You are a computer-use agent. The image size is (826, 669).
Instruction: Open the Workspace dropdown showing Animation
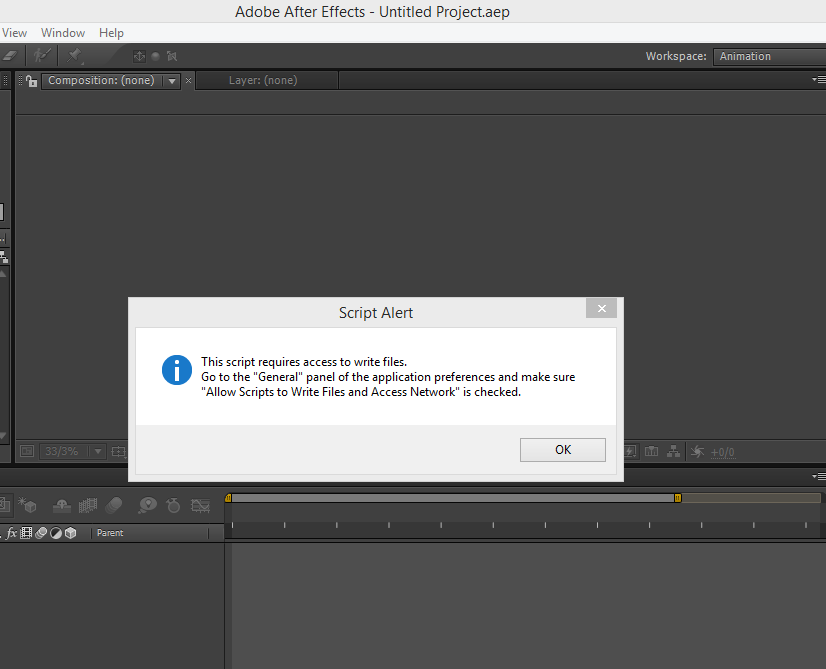point(770,56)
